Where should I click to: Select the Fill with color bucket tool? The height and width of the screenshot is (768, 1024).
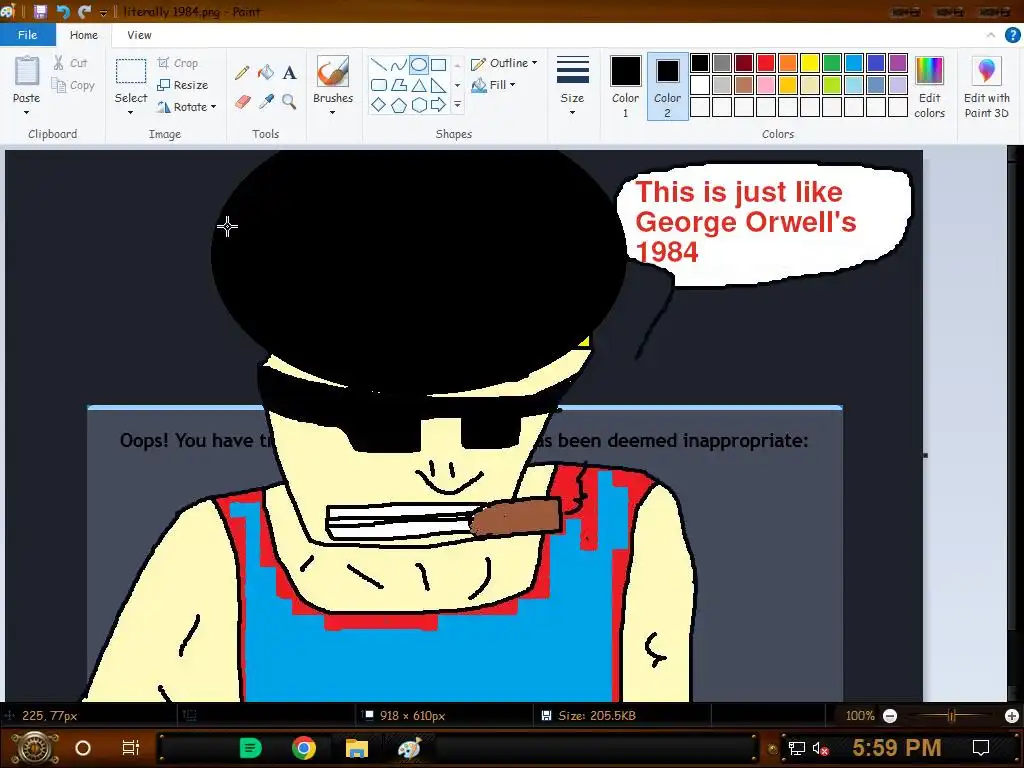[x=266, y=72]
